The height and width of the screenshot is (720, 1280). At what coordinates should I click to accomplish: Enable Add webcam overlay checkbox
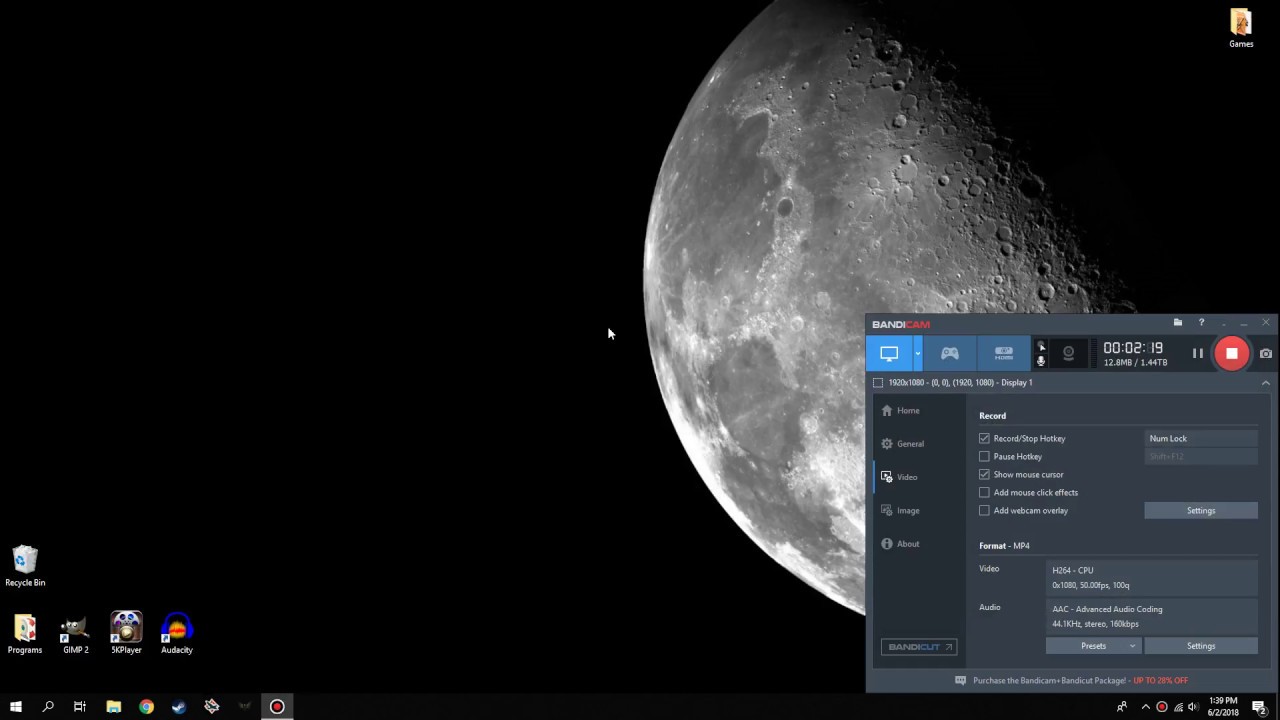tap(984, 511)
